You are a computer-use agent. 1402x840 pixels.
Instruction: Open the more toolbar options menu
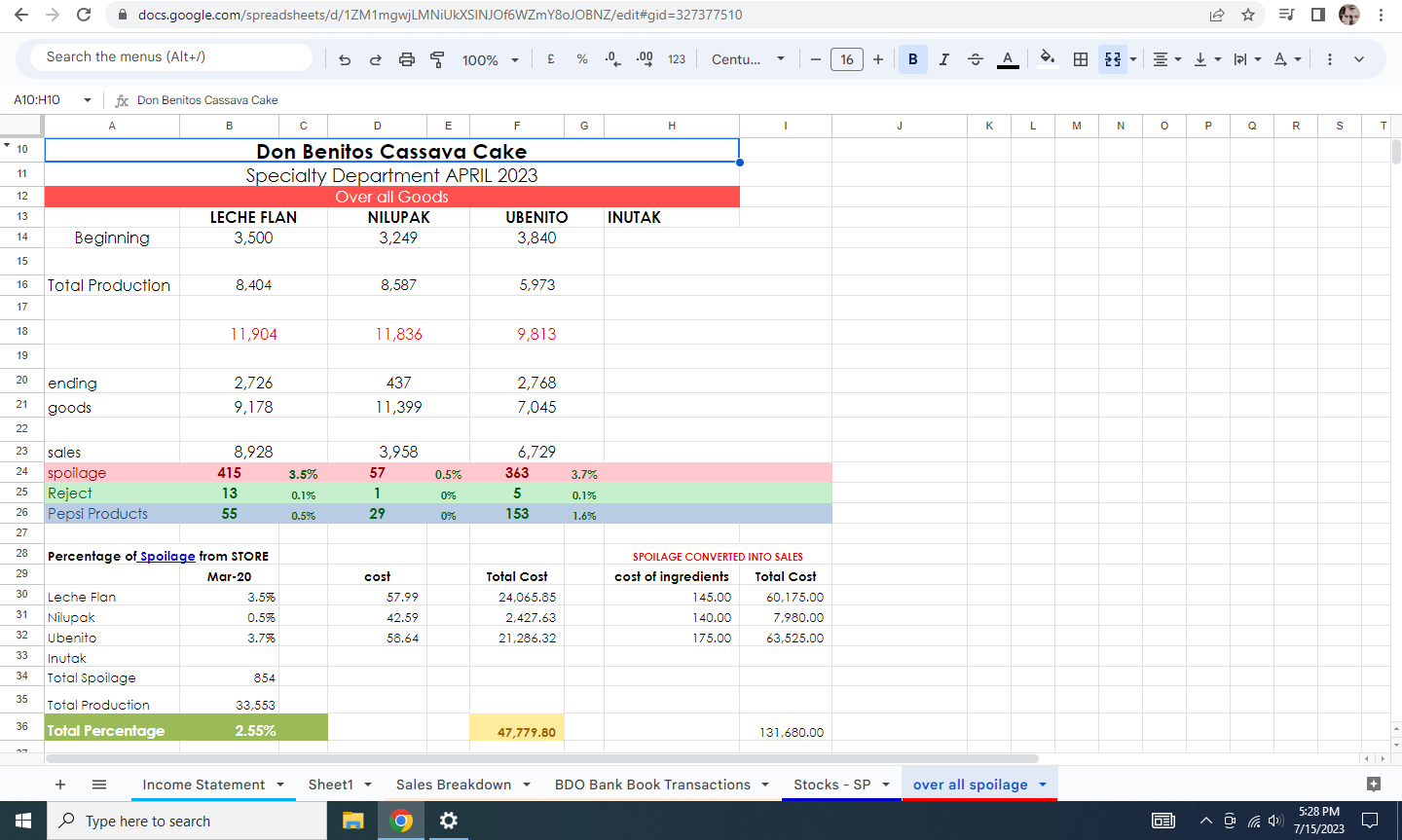(1330, 59)
